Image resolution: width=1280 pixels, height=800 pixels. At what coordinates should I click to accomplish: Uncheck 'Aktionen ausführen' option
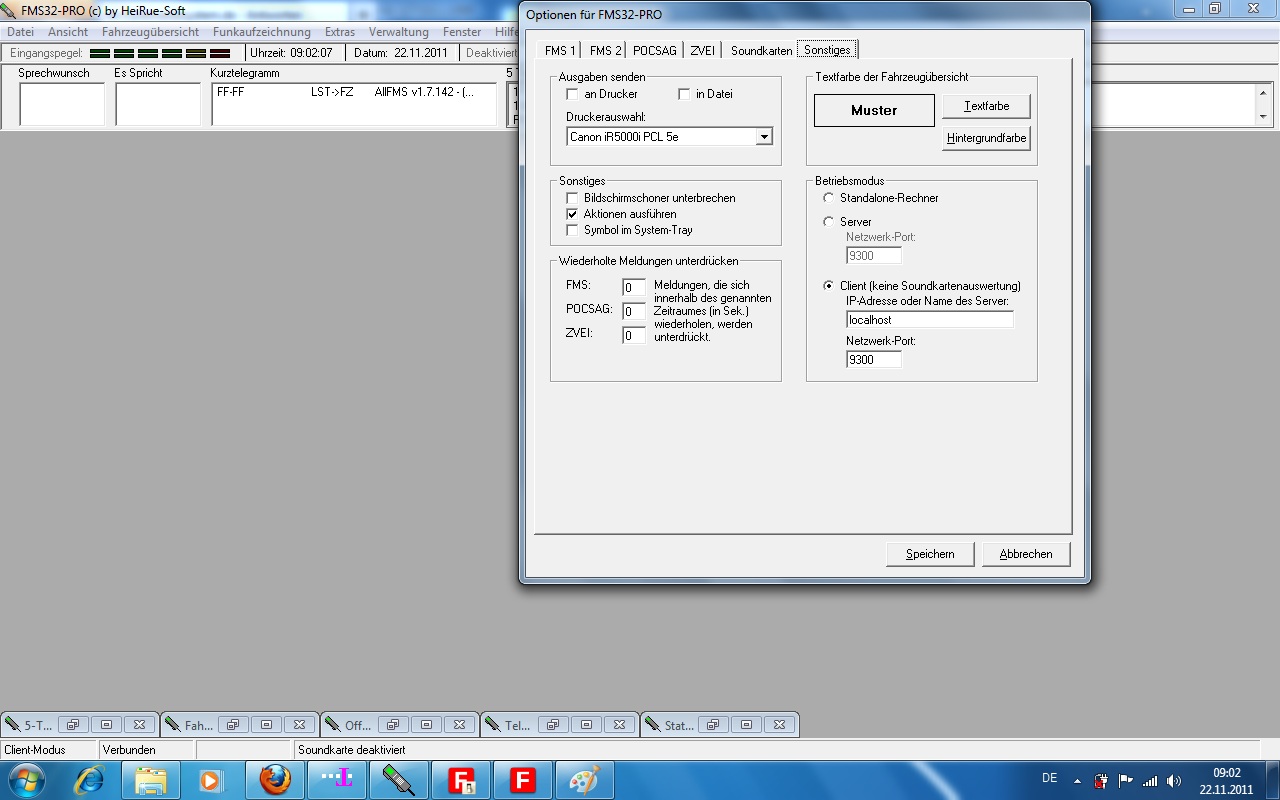572,214
